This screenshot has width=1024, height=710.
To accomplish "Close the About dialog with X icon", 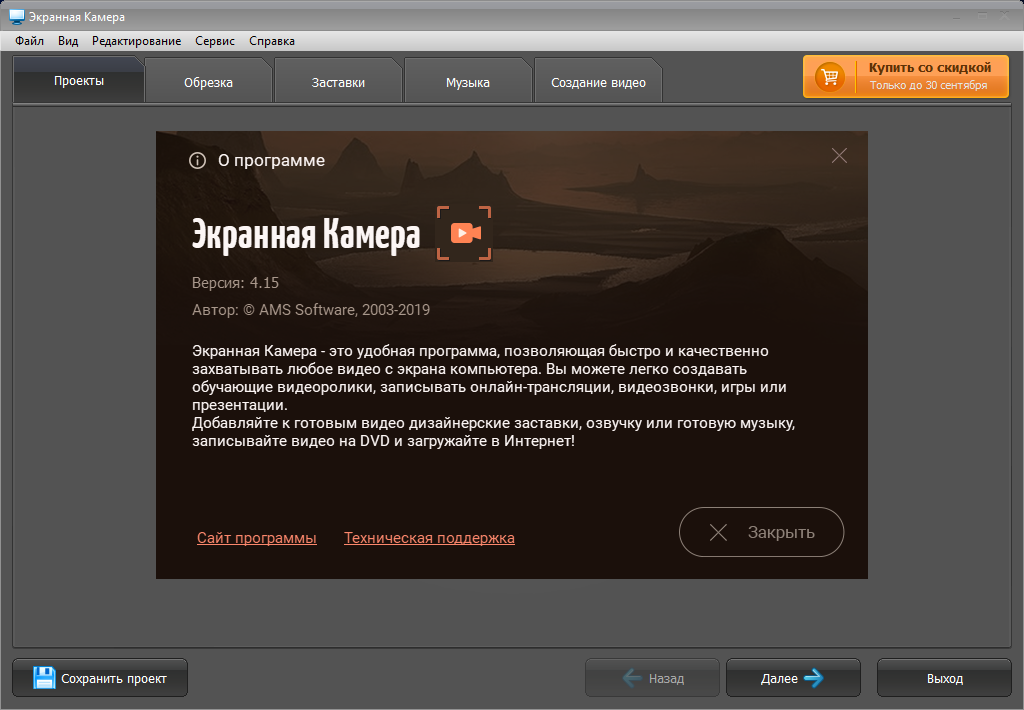I will tap(839, 155).
